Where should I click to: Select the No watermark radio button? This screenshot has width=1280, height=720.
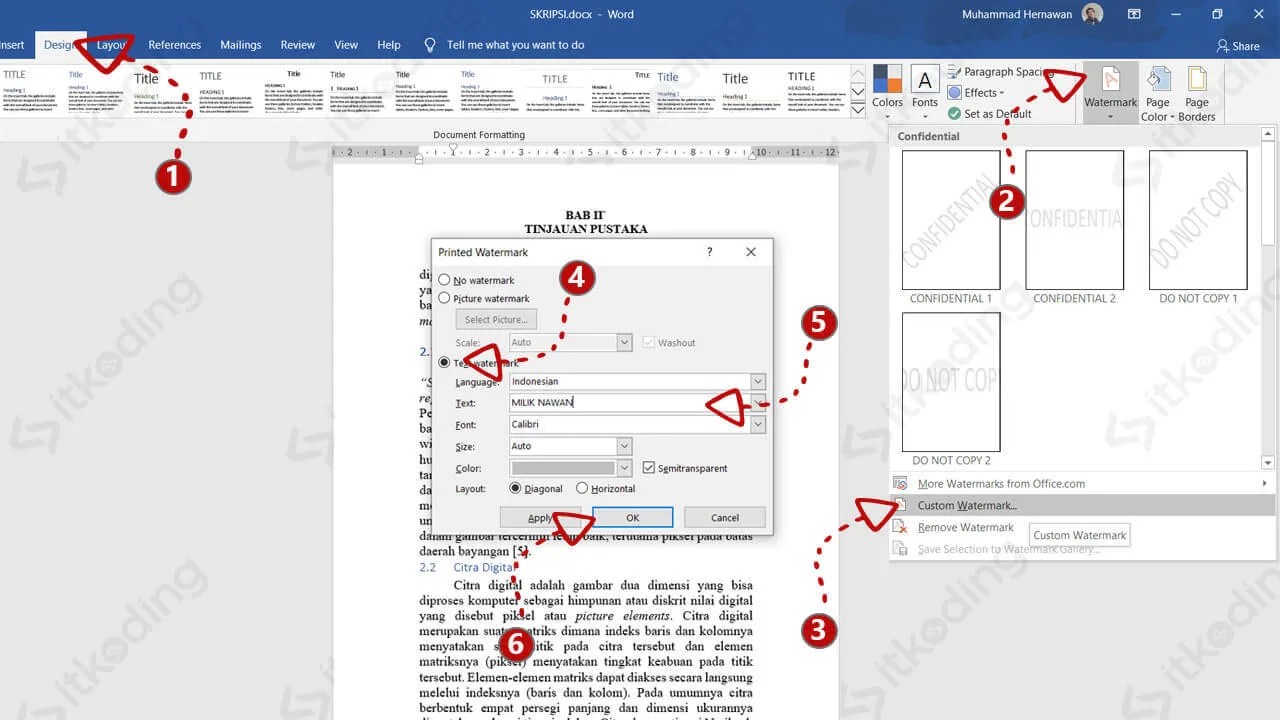[x=444, y=280]
